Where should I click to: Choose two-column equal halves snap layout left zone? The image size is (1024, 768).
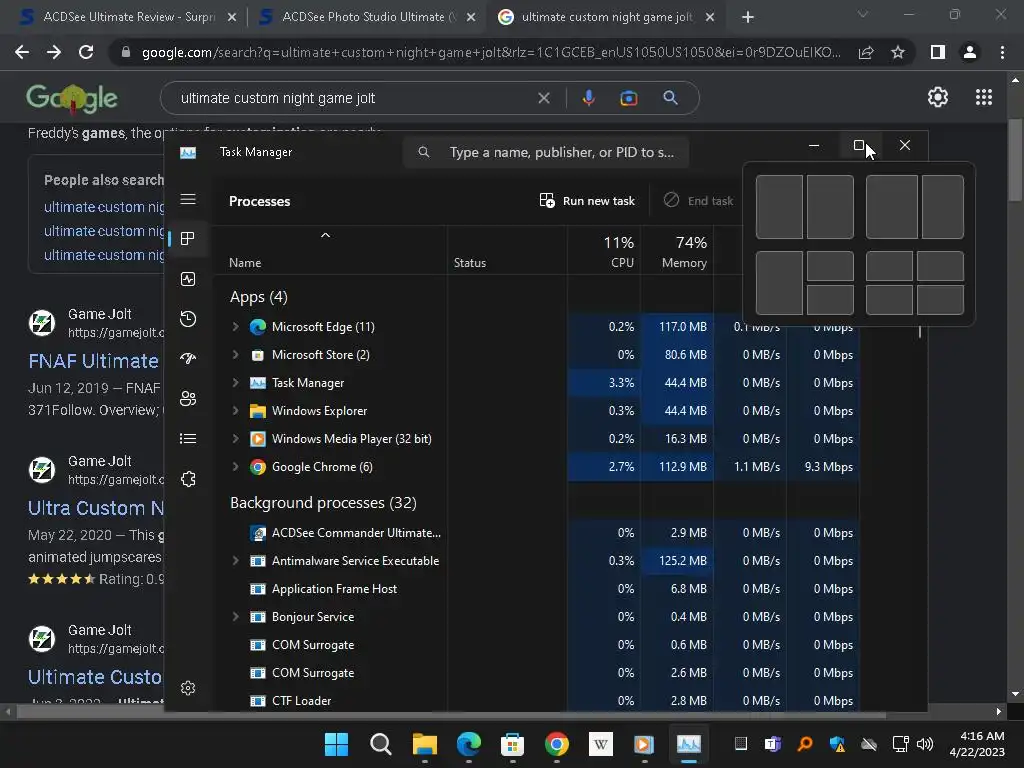click(x=779, y=207)
